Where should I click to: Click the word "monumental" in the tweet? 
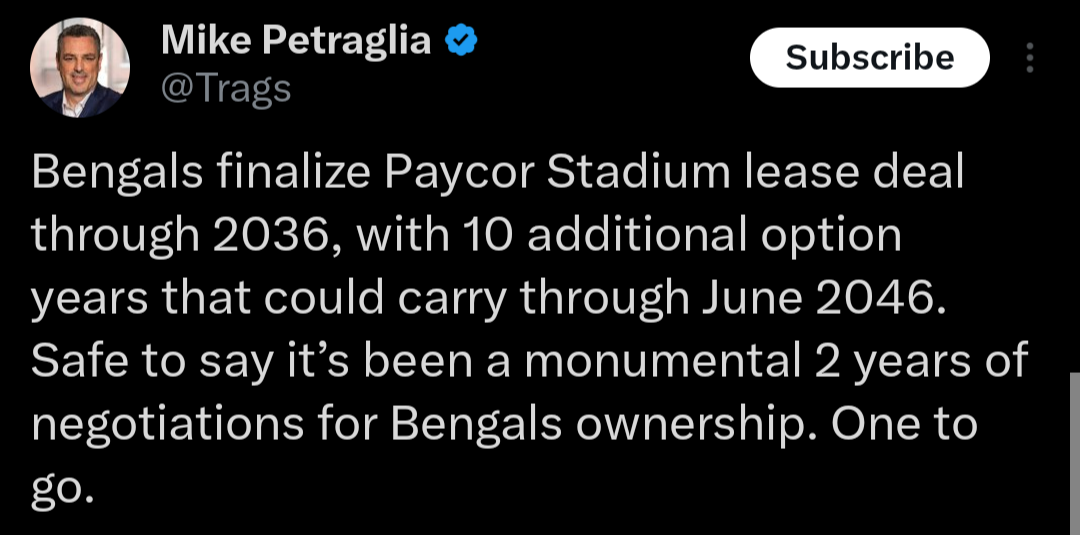click(660, 362)
